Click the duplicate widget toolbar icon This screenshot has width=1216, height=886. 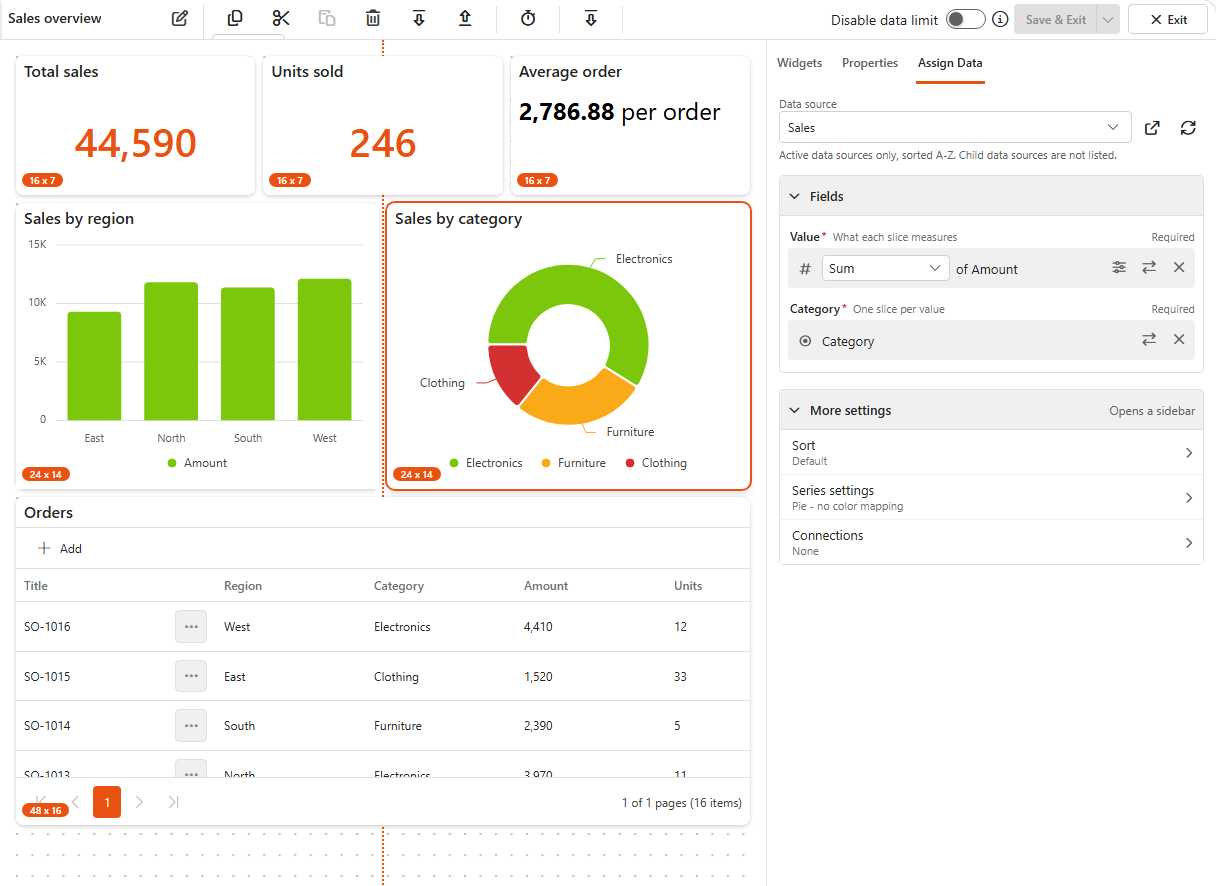235,18
